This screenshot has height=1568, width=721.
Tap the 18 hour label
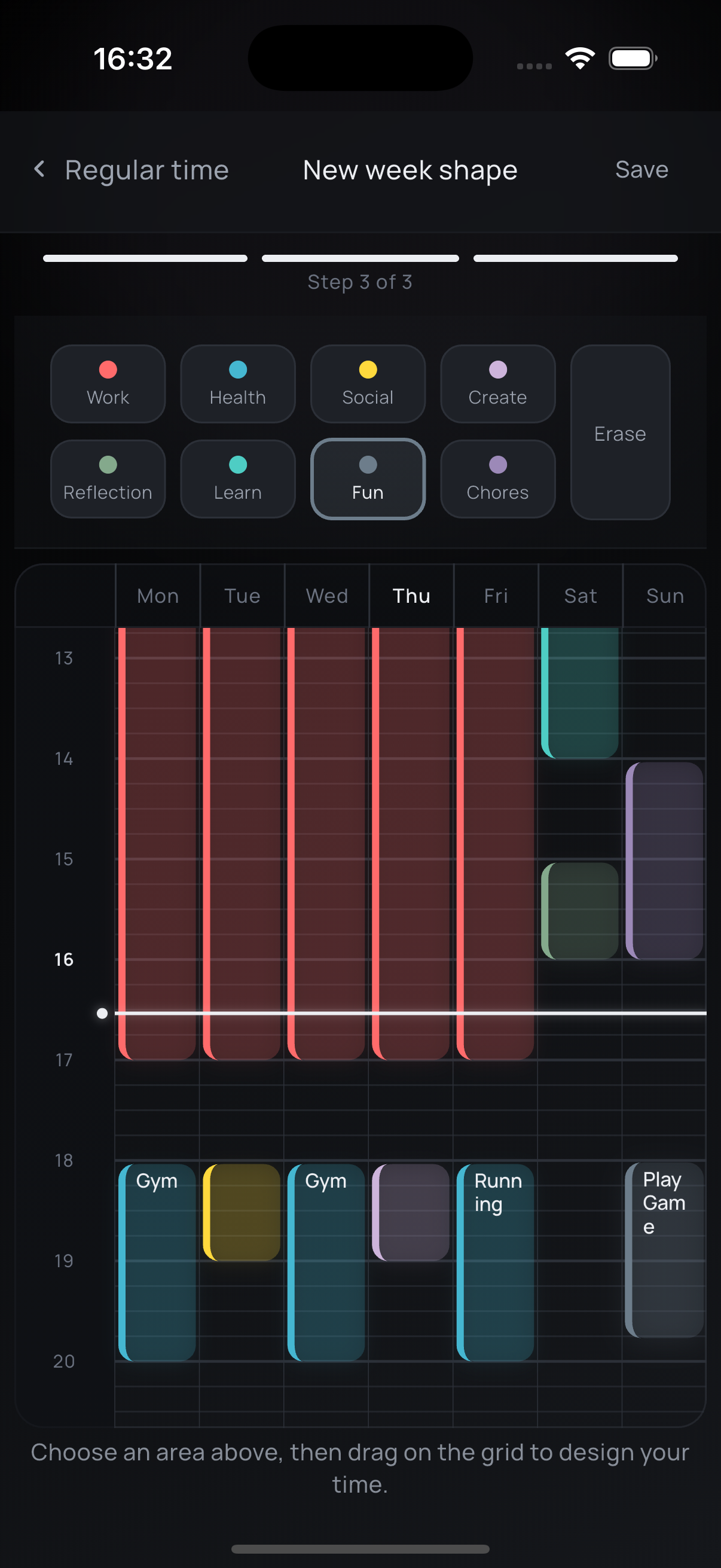[x=64, y=1161]
